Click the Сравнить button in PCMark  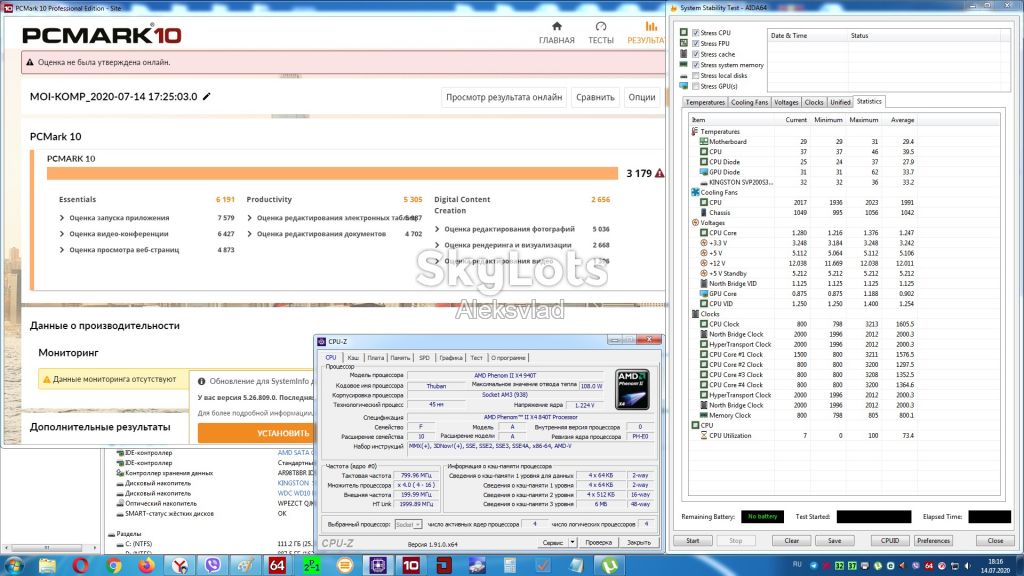595,97
